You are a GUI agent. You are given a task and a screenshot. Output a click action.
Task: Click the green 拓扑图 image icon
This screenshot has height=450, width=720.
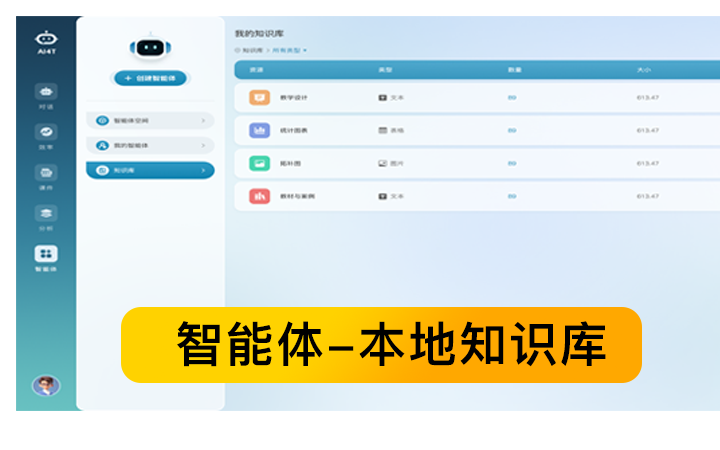[259, 163]
